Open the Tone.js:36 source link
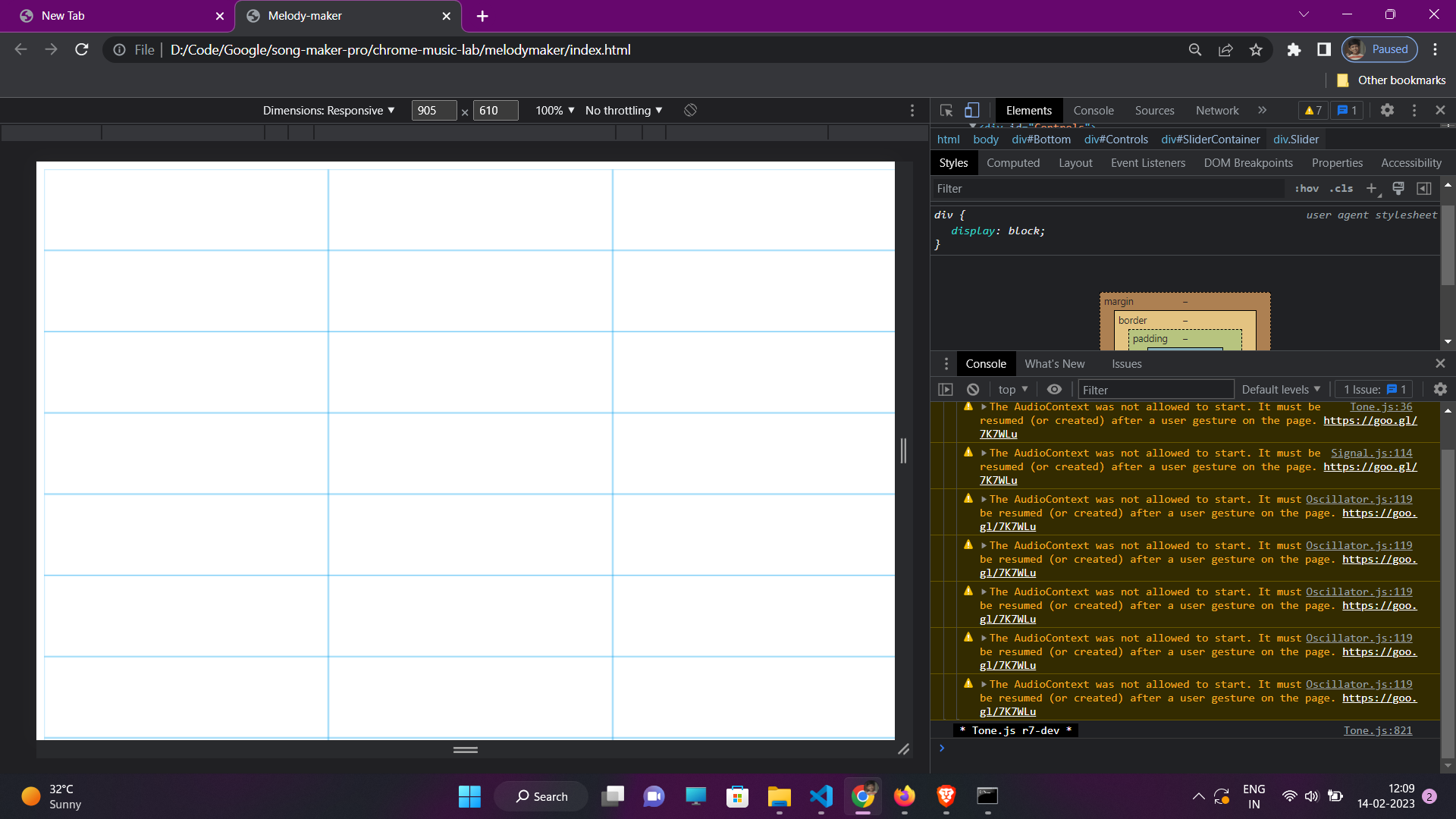This screenshot has height=819, width=1456. coord(1380,407)
